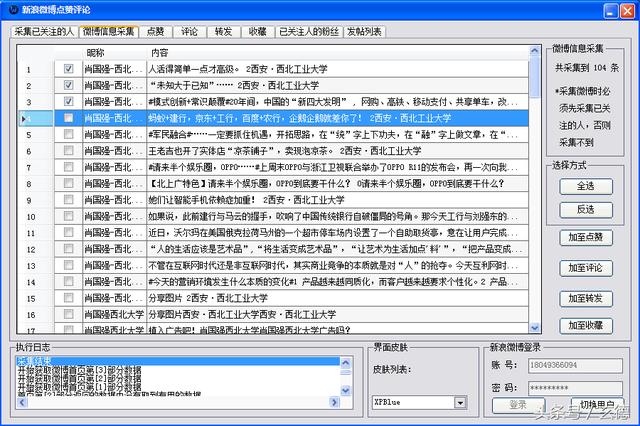Image resolution: width=640 pixels, height=426 pixels.
Task: Check the checkbox in highlighted row 4
Action: [68, 118]
